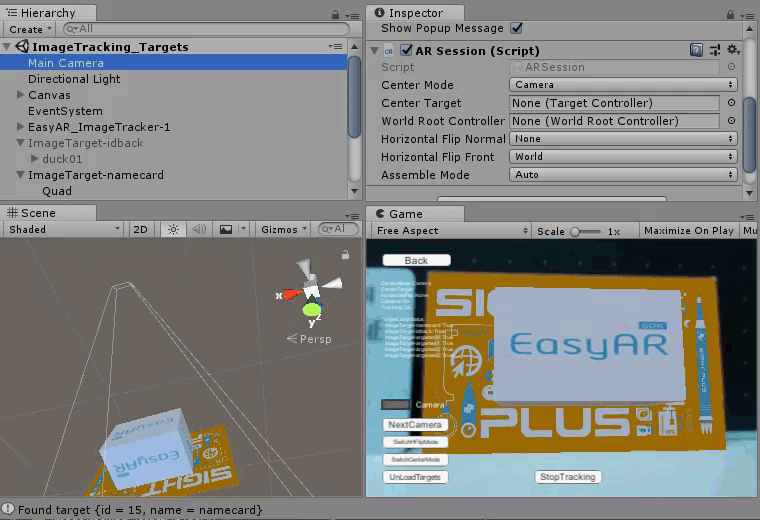The image size is (760, 520).
Task: Open ImageTracking_Targets scene context menu
Action: 335,47
